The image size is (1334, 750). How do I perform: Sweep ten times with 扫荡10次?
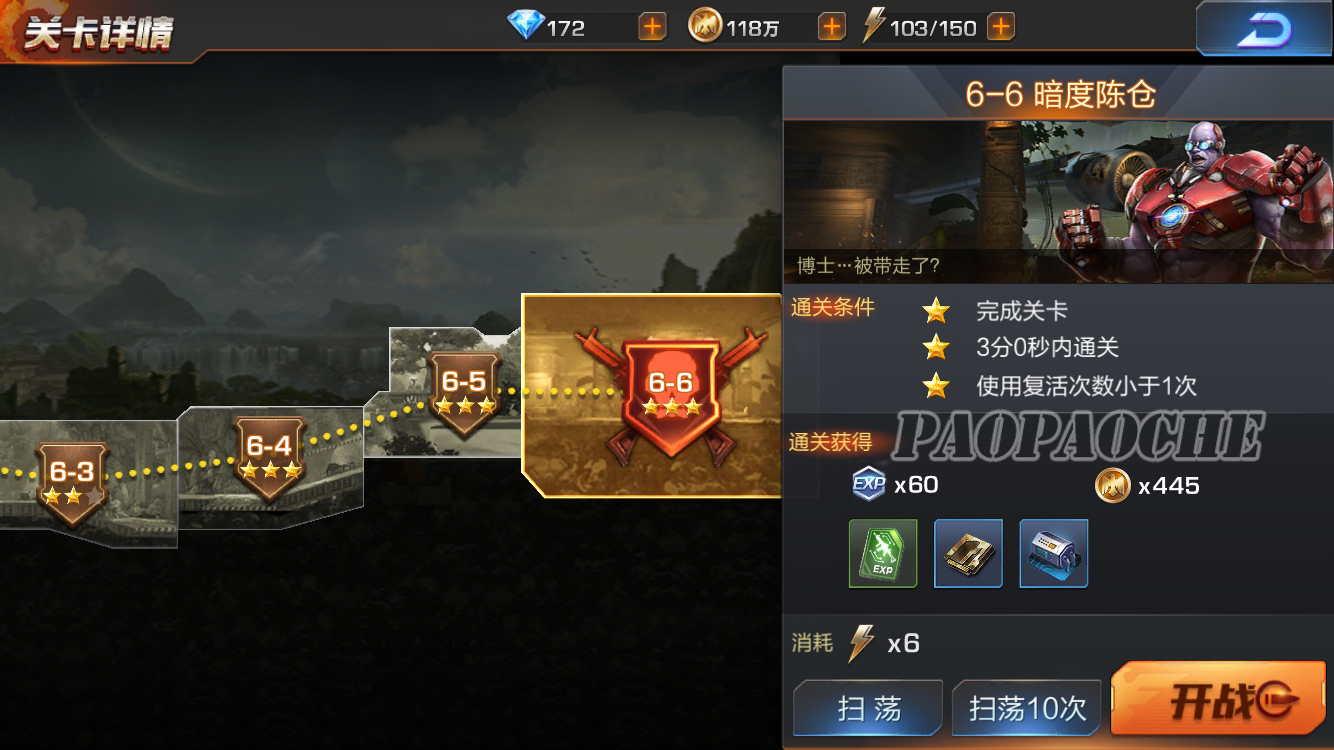1027,708
